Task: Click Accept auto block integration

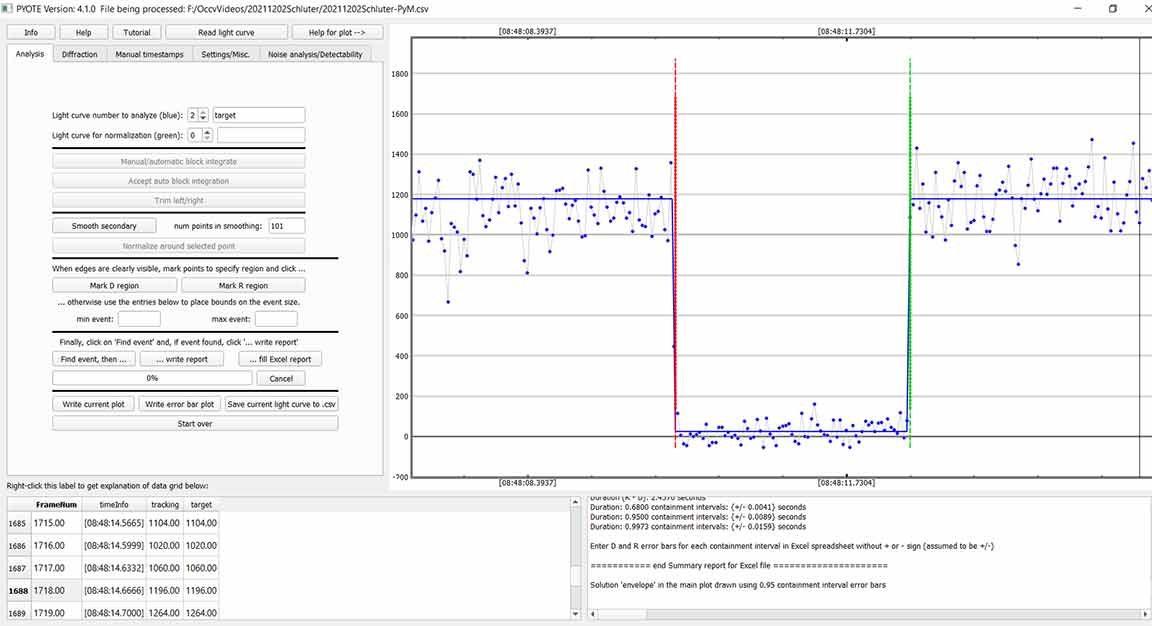Action: click(x=179, y=181)
